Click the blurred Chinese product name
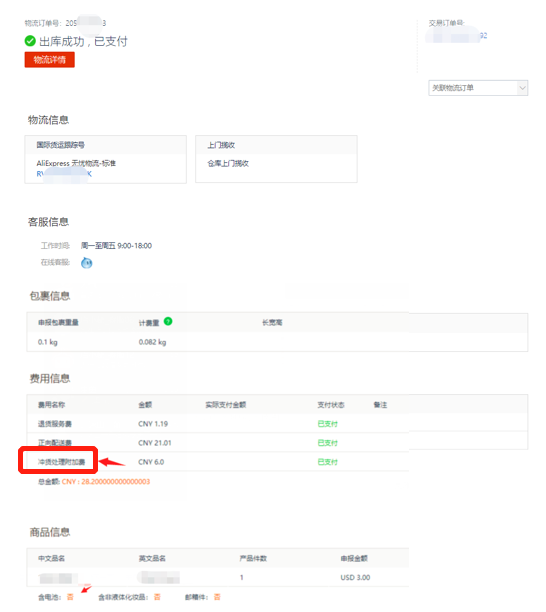The width and height of the screenshot is (546, 612). pyautogui.click(x=57, y=578)
